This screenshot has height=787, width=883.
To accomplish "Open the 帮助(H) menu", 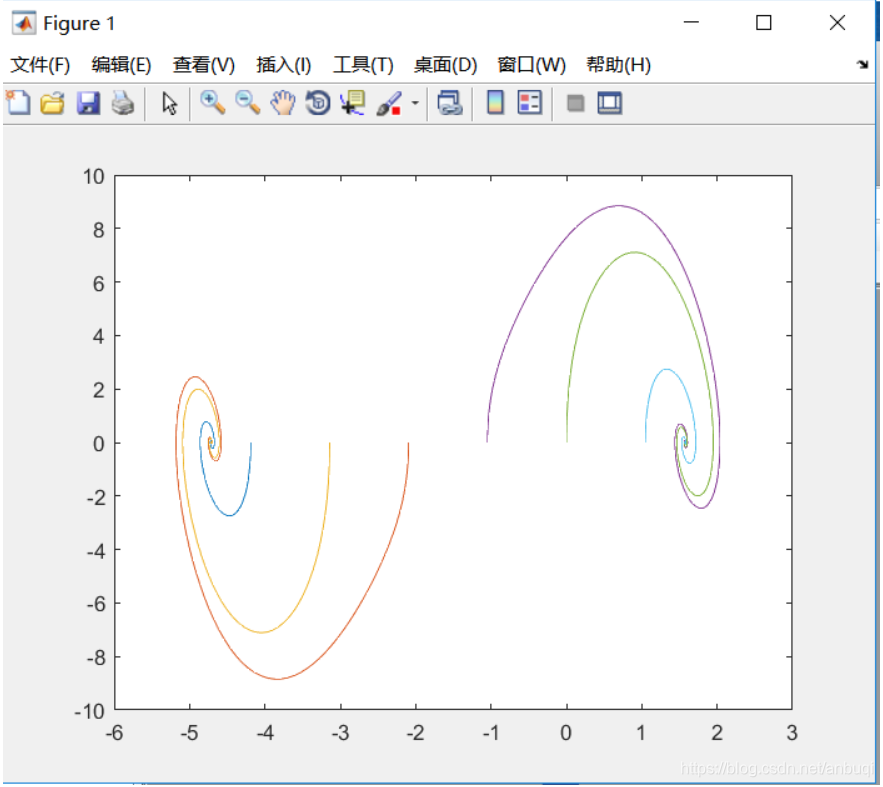I will 618,65.
